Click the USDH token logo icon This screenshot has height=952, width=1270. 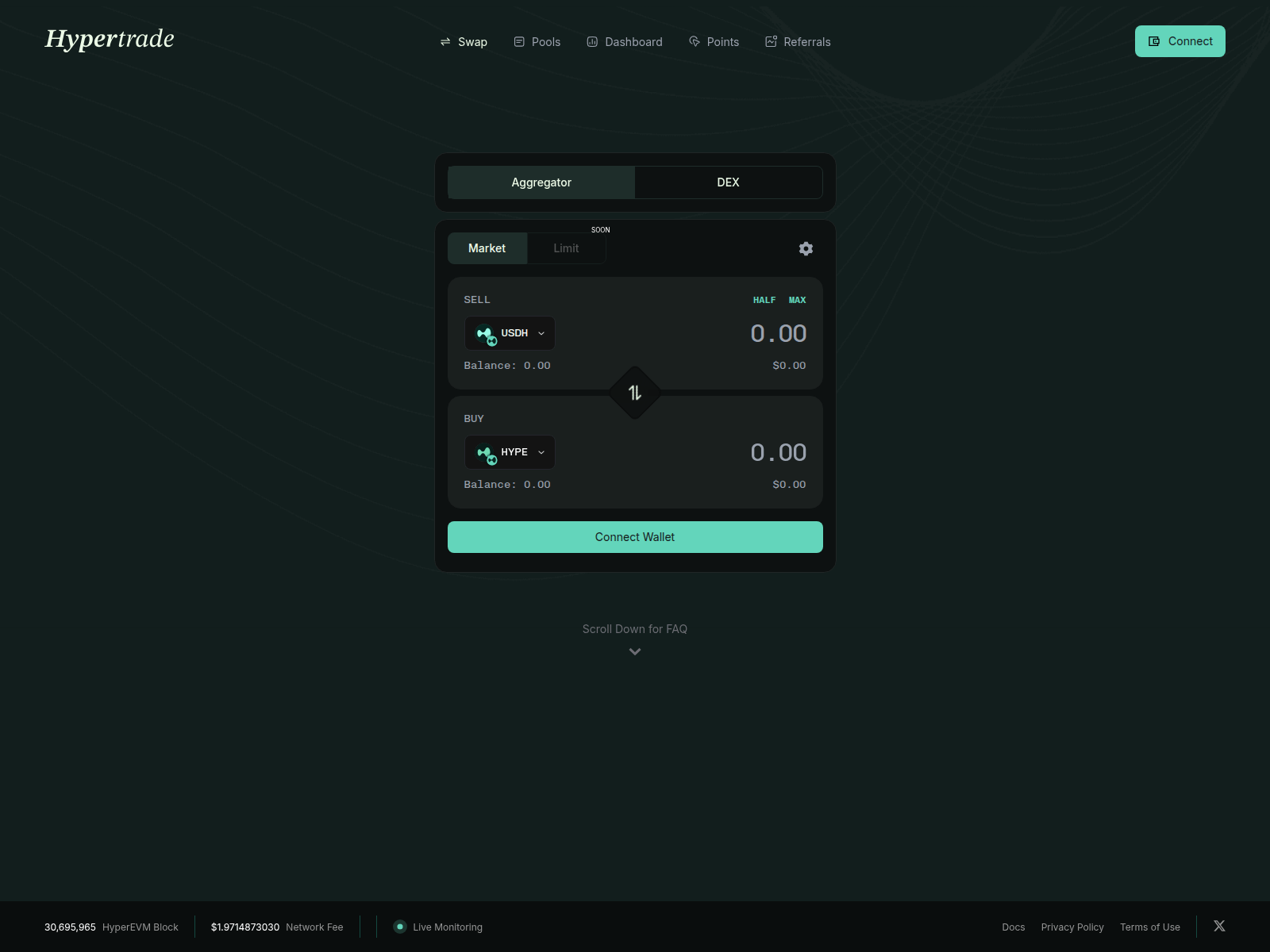(x=485, y=333)
